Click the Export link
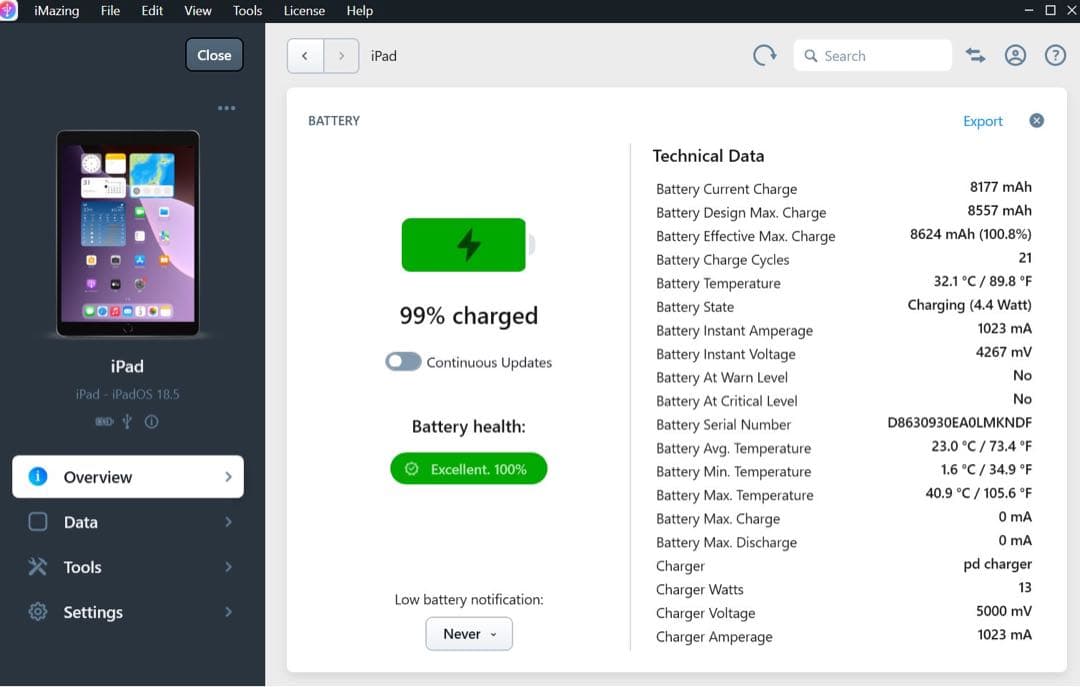This screenshot has height=687, width=1080. 983,121
